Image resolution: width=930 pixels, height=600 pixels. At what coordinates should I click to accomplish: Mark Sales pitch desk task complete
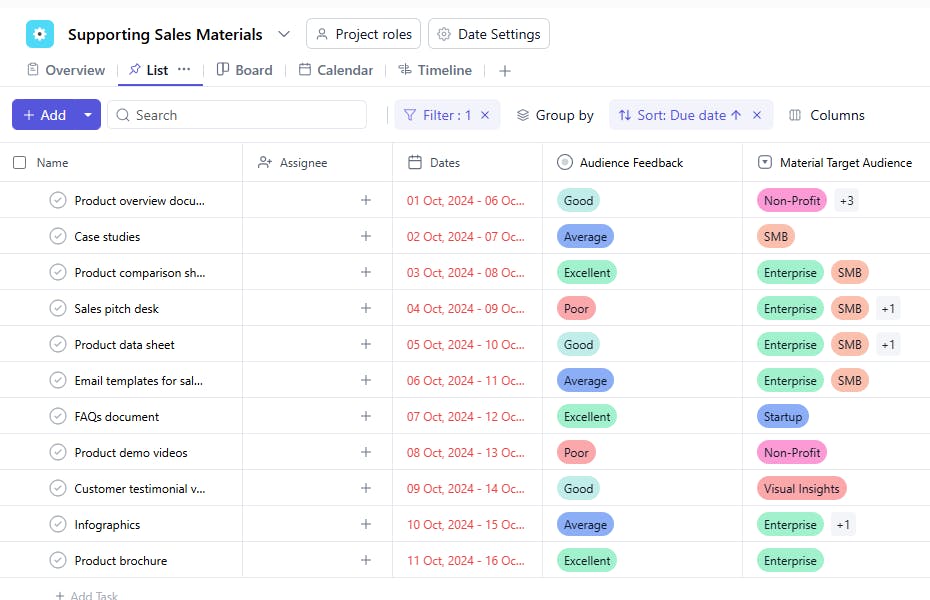(x=58, y=309)
